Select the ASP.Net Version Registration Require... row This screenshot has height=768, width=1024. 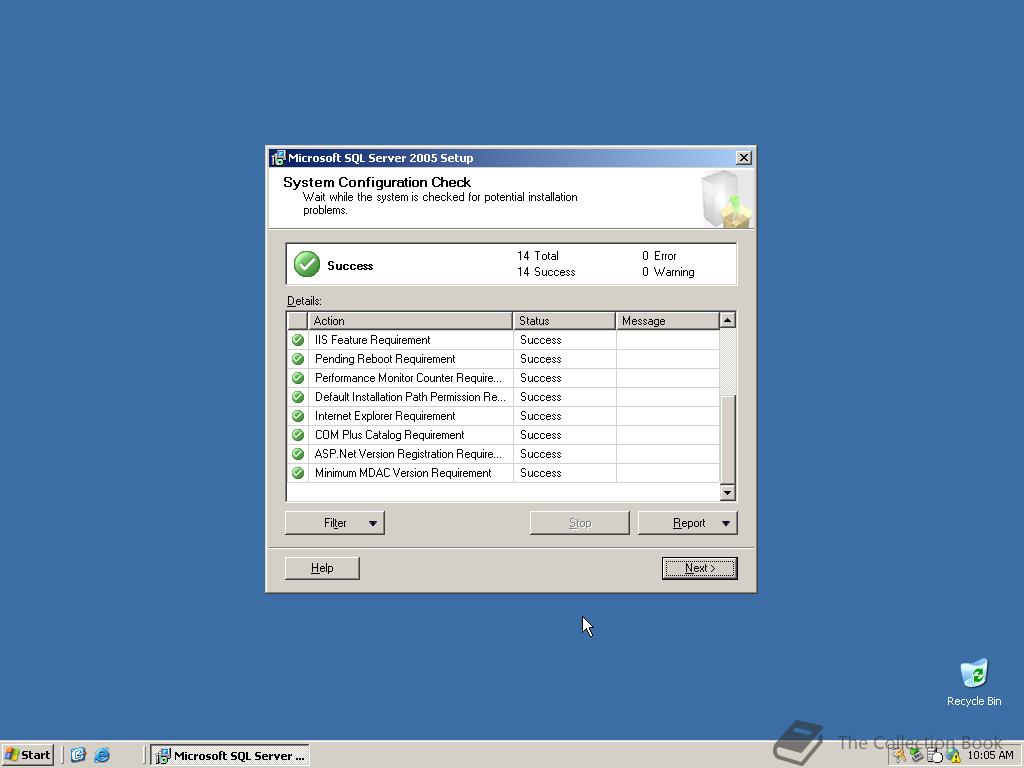[504, 453]
